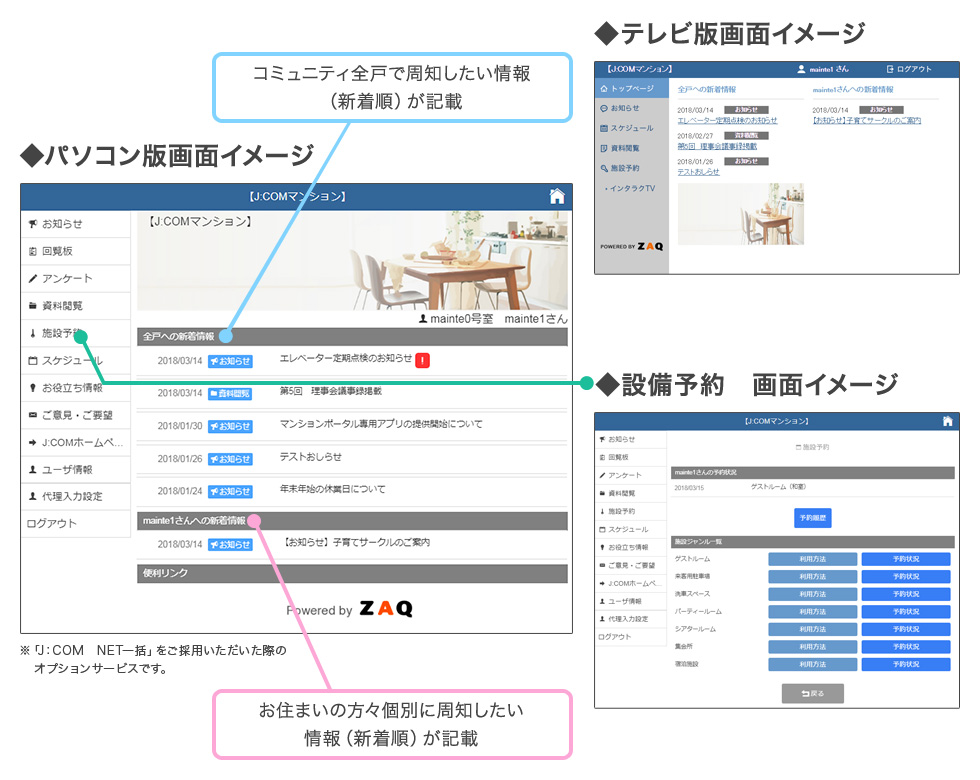Click the home icon in PC version header
This screenshot has height=780, width=980.
[556, 196]
